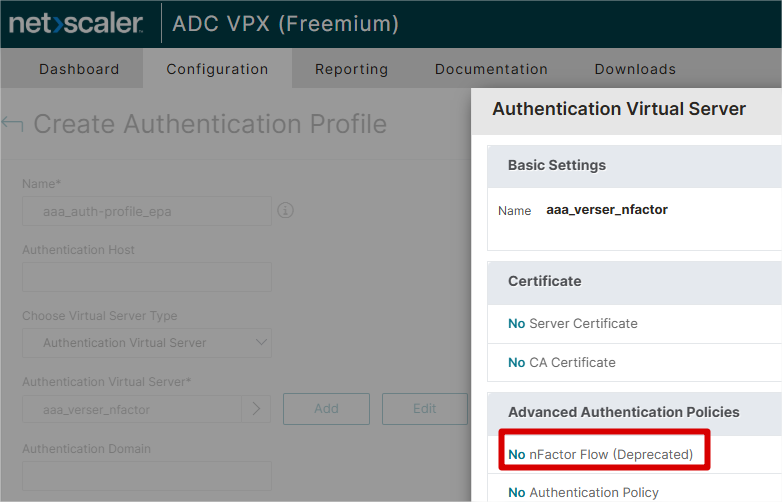Click the NetScaler logo
This screenshot has width=782, height=502.
(x=76, y=23)
